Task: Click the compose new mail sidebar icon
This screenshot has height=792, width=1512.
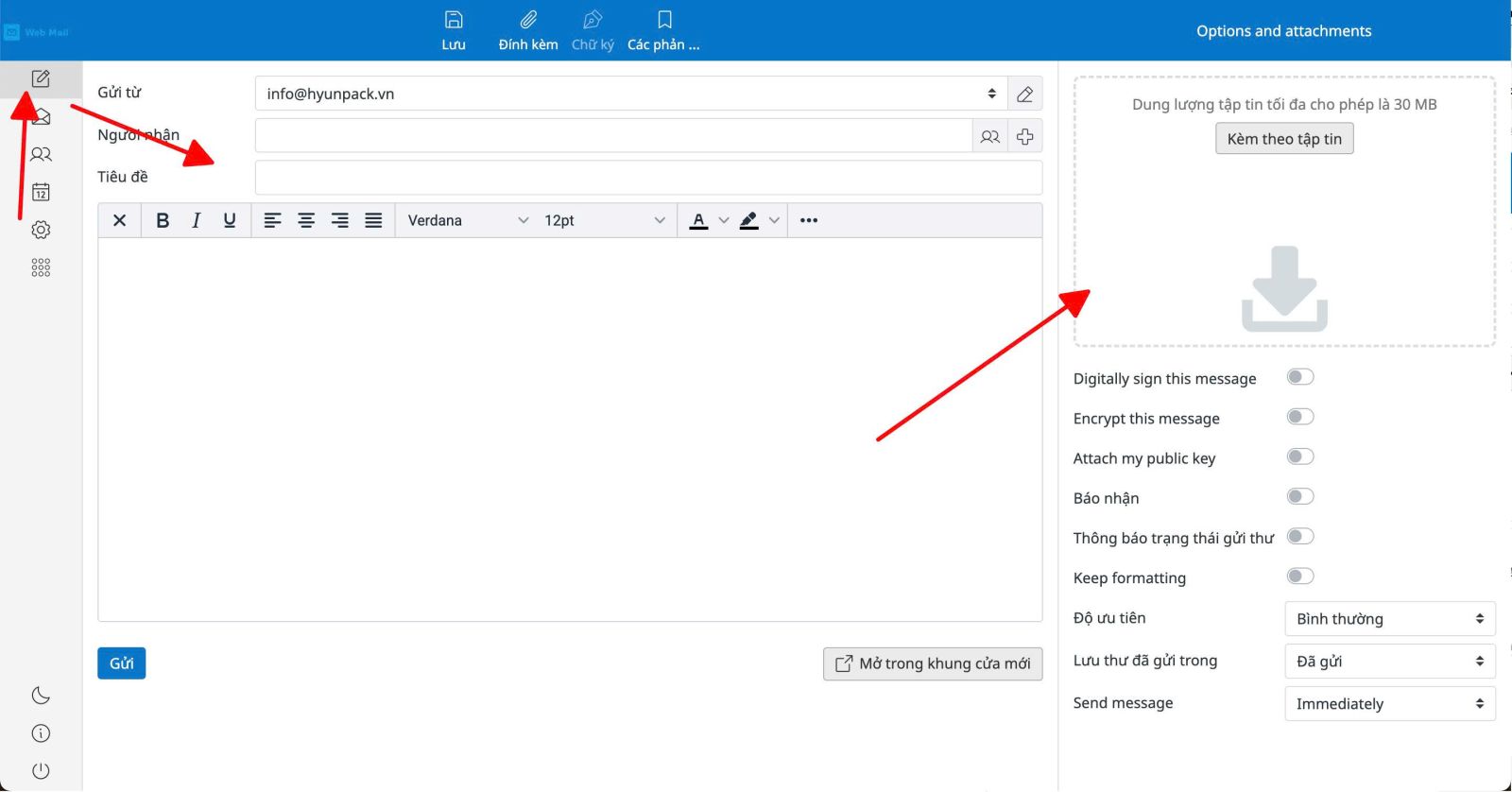Action: click(x=41, y=79)
